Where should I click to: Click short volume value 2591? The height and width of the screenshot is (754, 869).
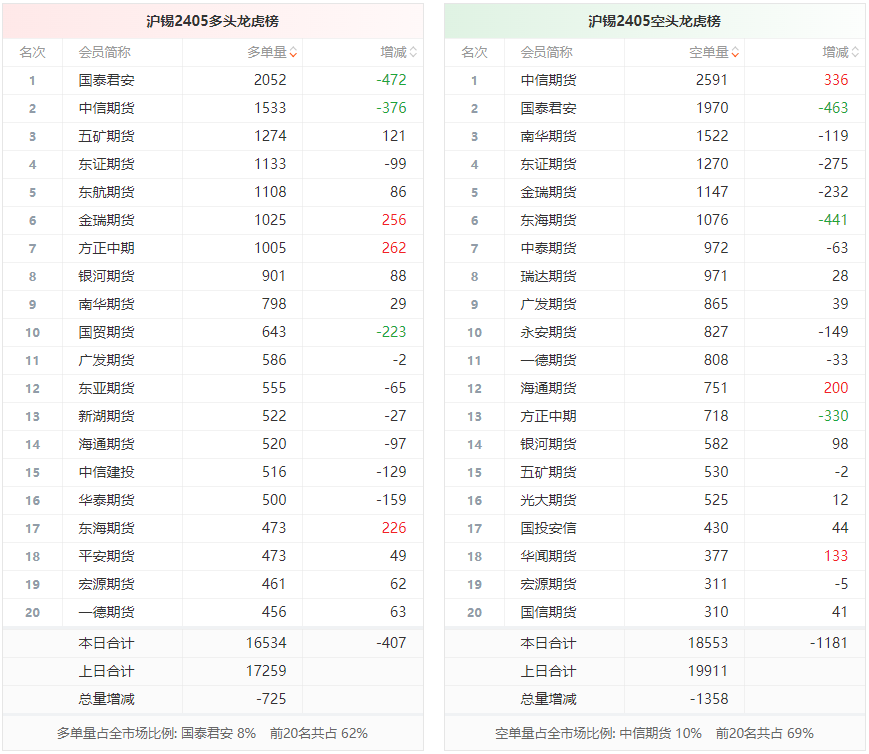click(712, 80)
